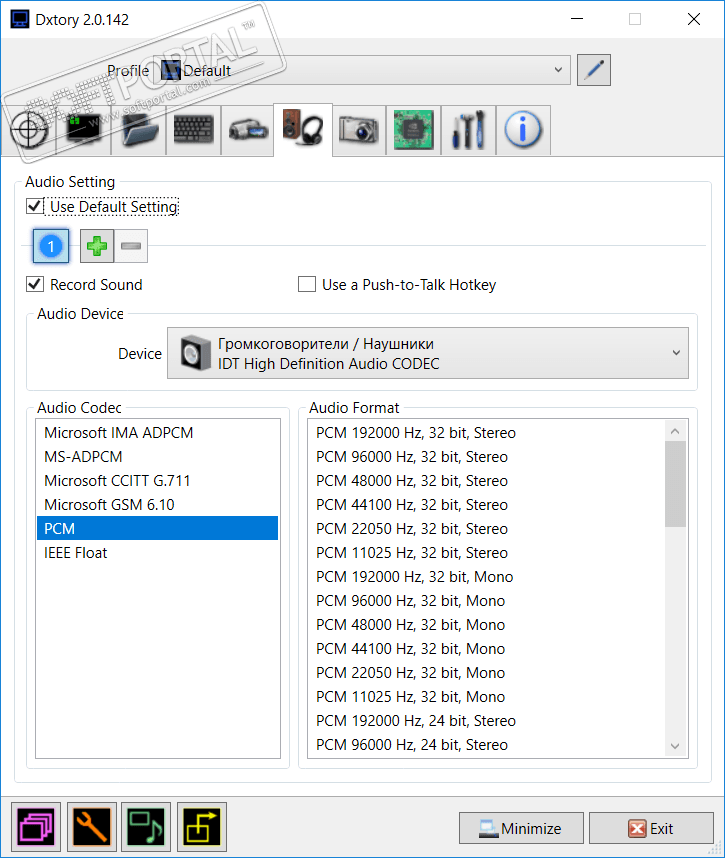Viewport: 725px width, 858px height.
Task: Select the PCM codec entry
Action: click(x=157, y=529)
